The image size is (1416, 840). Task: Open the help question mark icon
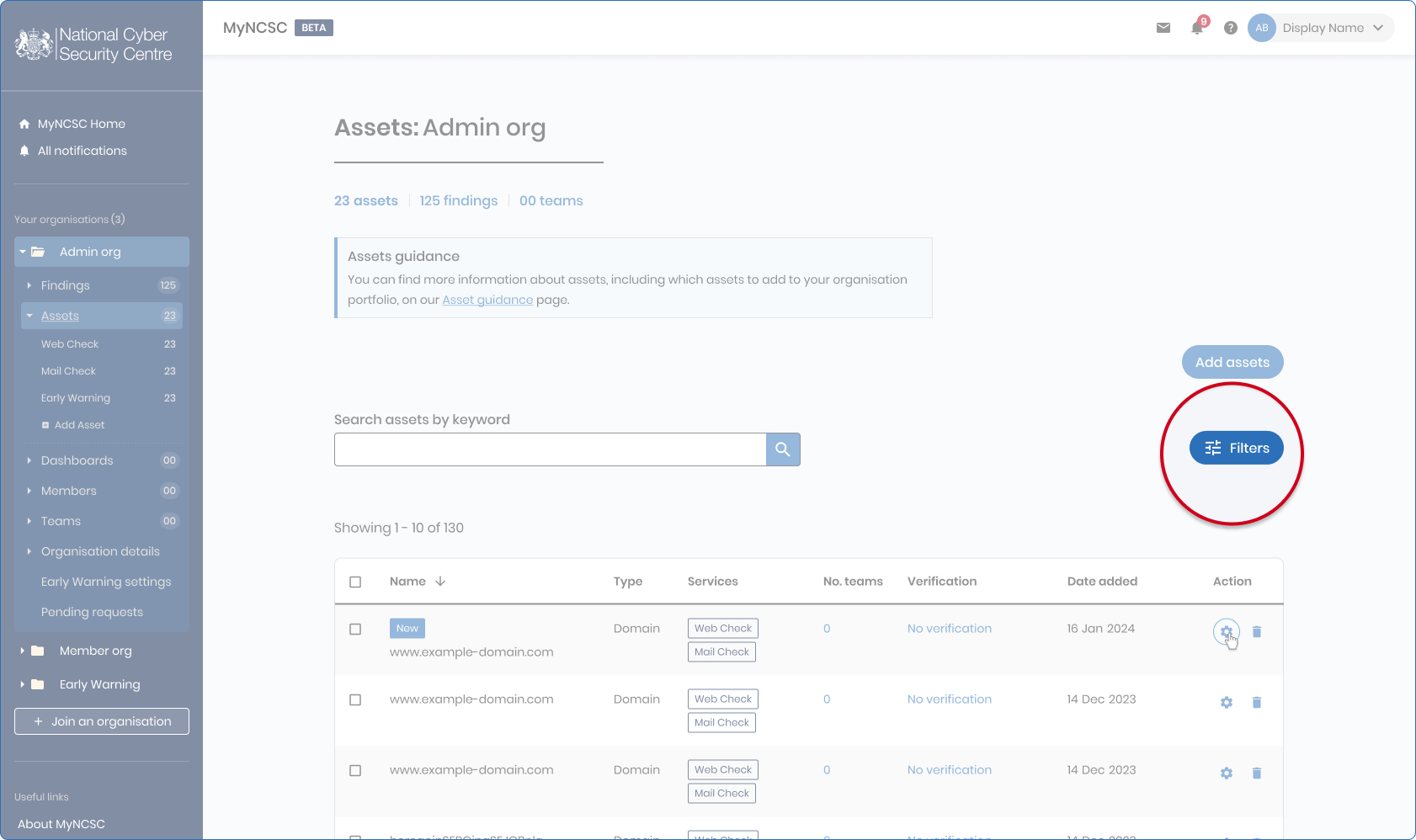click(x=1231, y=28)
